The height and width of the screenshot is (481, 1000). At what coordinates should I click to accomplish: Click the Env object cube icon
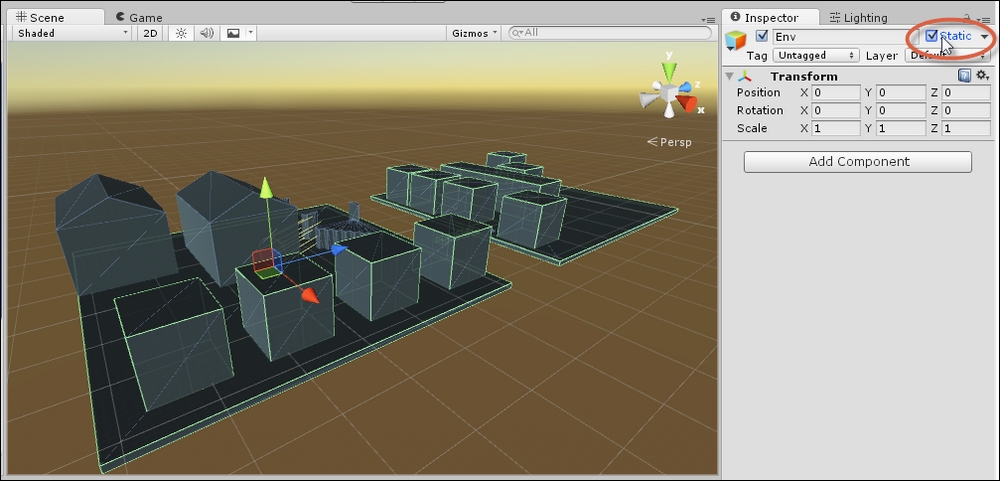[x=737, y=40]
